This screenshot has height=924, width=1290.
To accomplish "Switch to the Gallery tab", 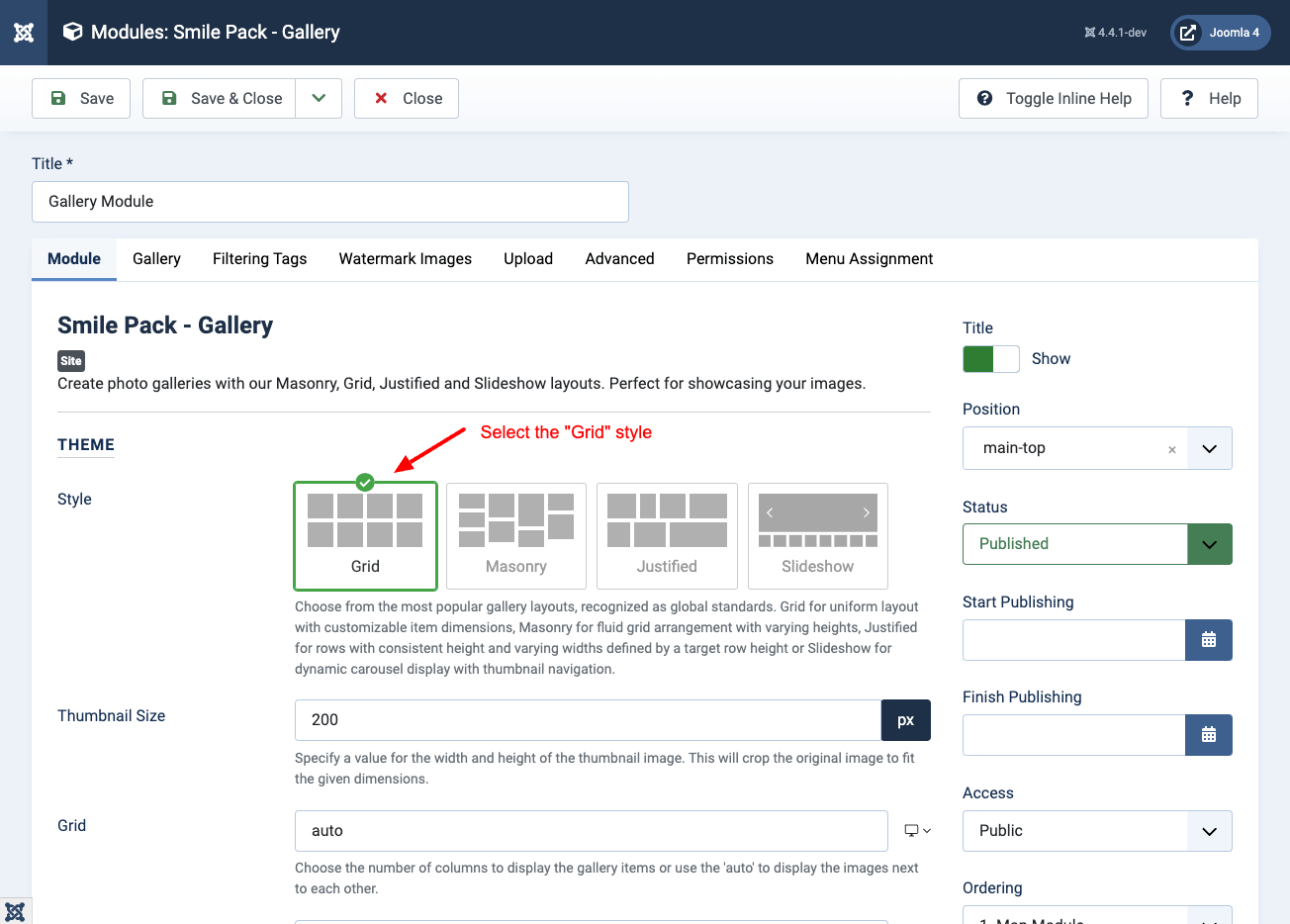I will click(x=156, y=259).
